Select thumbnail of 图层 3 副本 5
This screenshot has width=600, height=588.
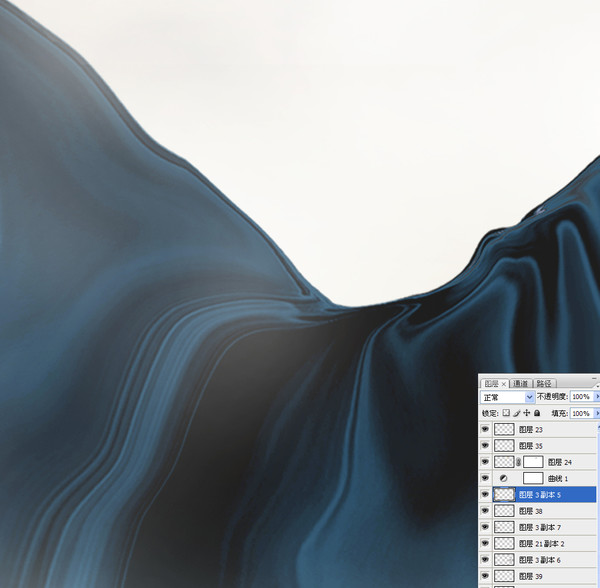coord(504,495)
